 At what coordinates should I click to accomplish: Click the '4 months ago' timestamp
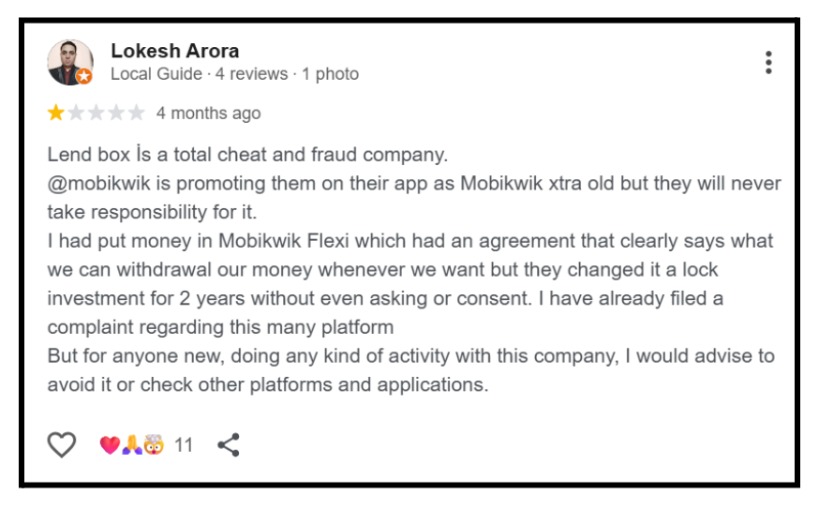(x=208, y=113)
